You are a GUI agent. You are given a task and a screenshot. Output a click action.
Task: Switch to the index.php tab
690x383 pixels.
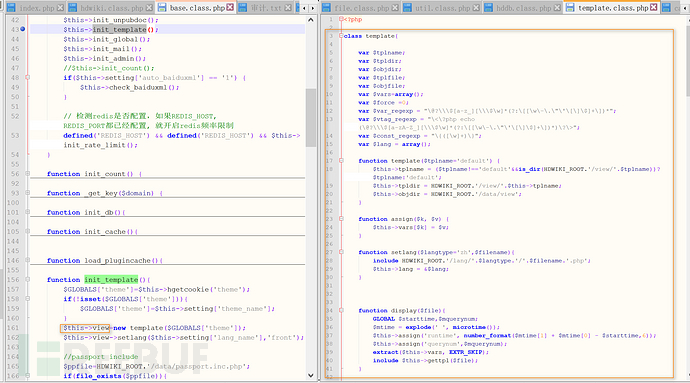(x=36, y=8)
